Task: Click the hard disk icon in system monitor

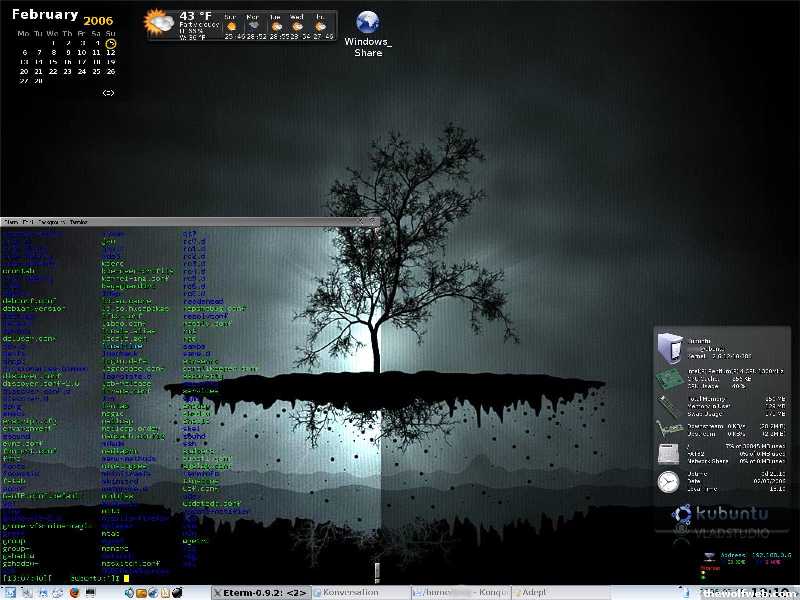Action: click(667, 454)
